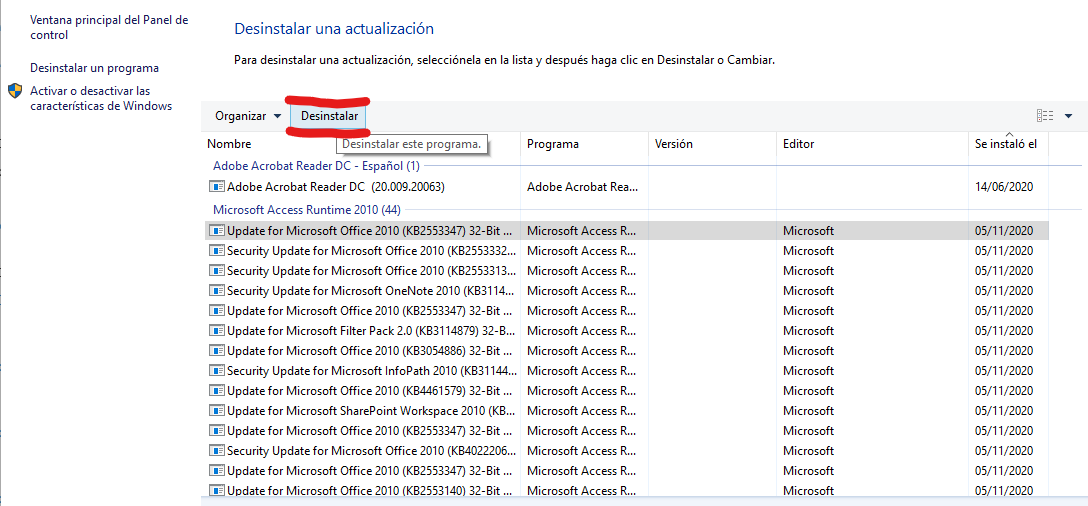Click icon of Security Update KB2553332 row

[x=217, y=251]
